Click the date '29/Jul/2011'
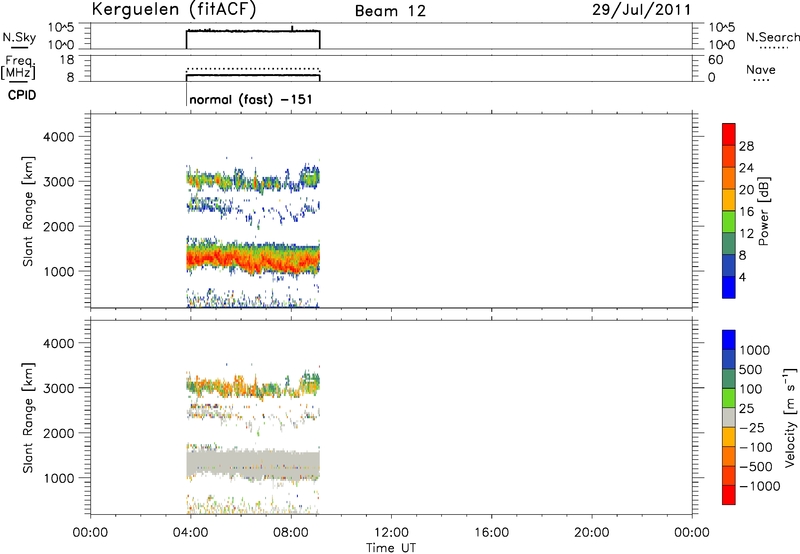This screenshot has height=554, width=800. click(x=642, y=10)
